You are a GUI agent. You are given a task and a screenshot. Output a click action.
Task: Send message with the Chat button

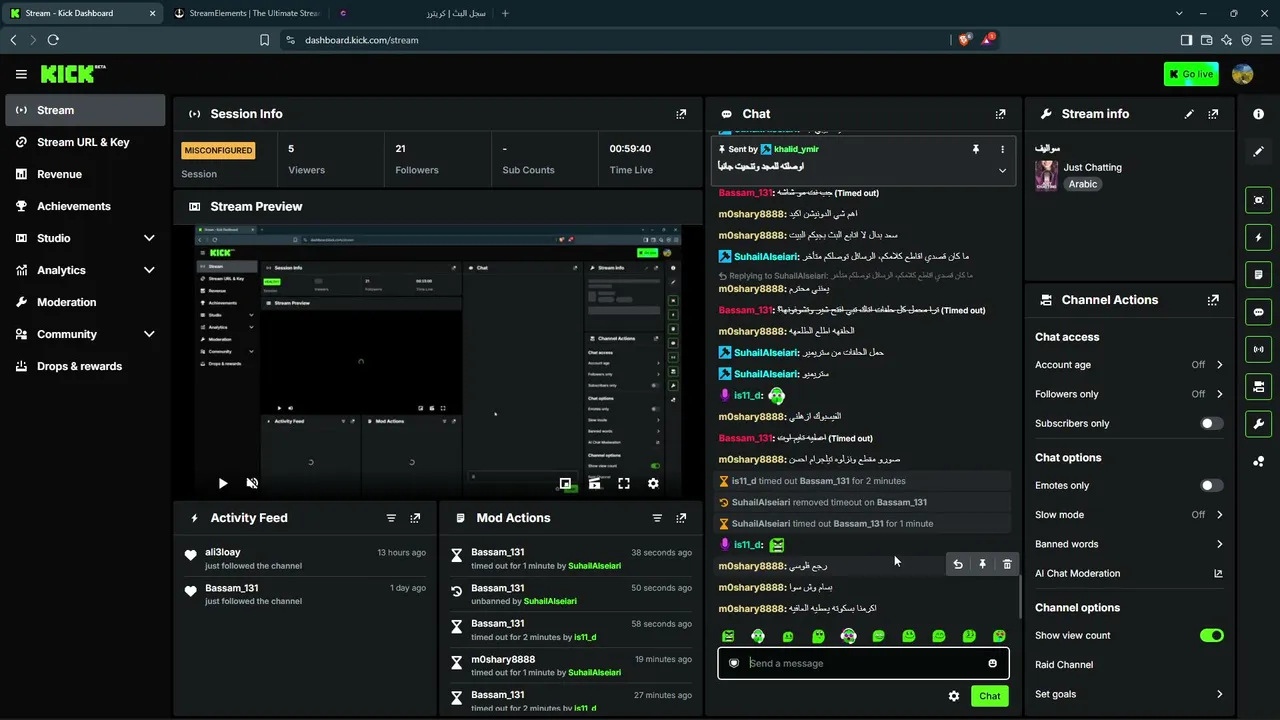(989, 696)
